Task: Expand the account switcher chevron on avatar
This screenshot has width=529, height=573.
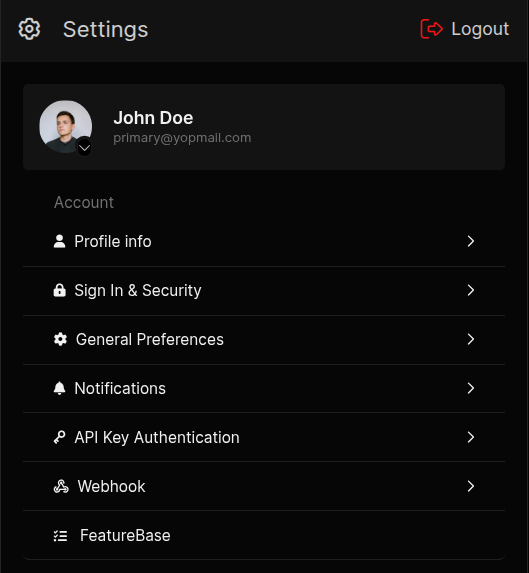Action: tap(84, 148)
